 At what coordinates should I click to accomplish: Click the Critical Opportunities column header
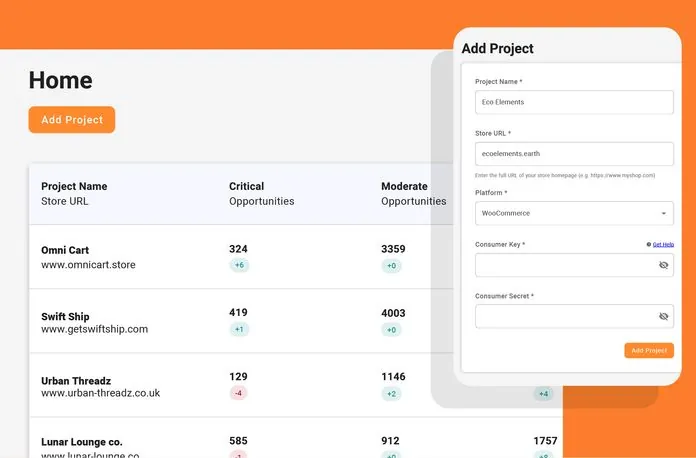(x=246, y=186)
